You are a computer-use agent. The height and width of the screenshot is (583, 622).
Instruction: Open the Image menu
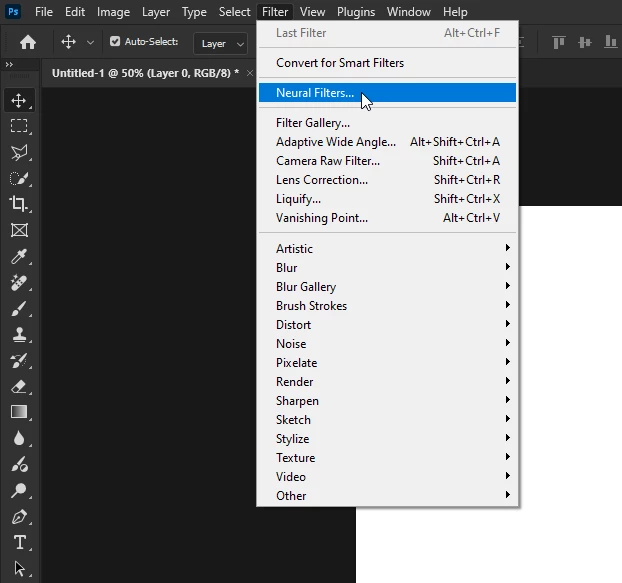pos(113,12)
